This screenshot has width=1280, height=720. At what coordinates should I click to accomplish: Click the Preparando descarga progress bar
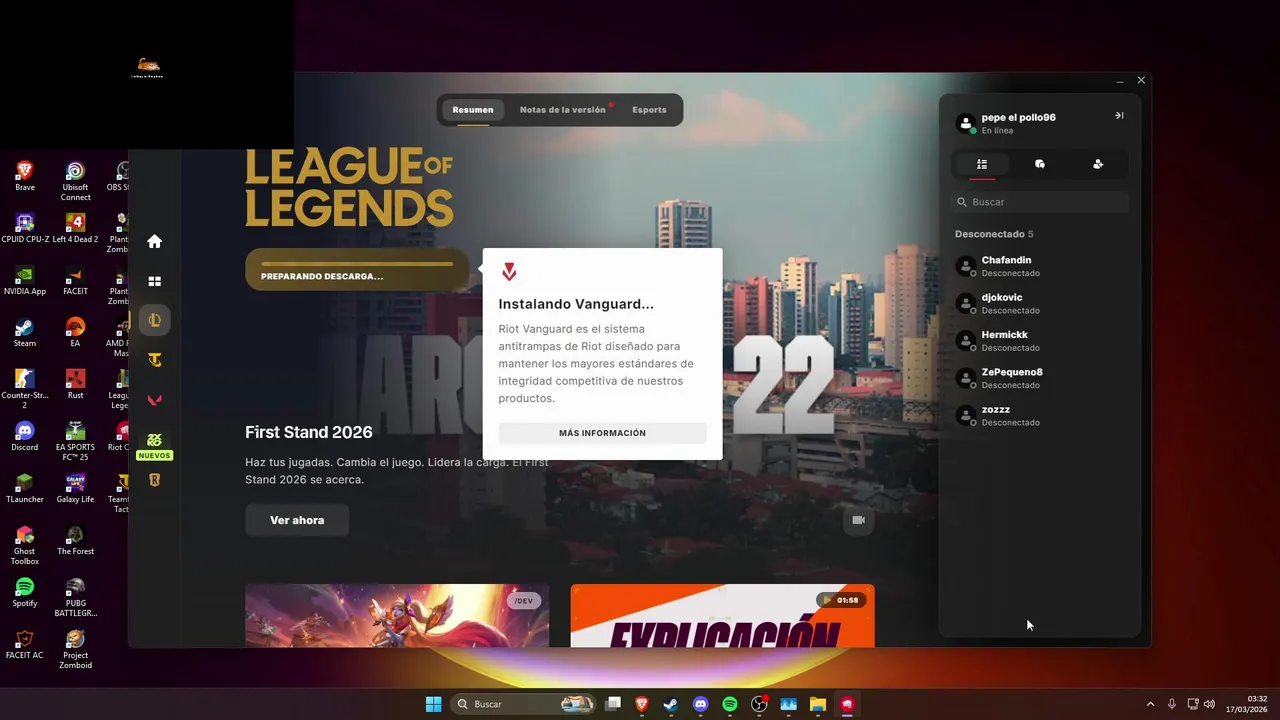[x=357, y=270]
